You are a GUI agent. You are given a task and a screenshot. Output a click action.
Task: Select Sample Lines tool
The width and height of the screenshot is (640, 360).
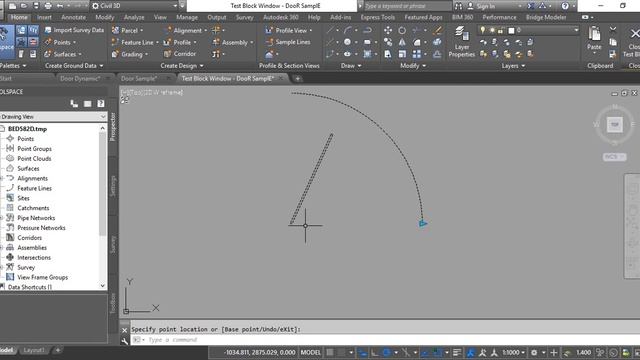288,42
